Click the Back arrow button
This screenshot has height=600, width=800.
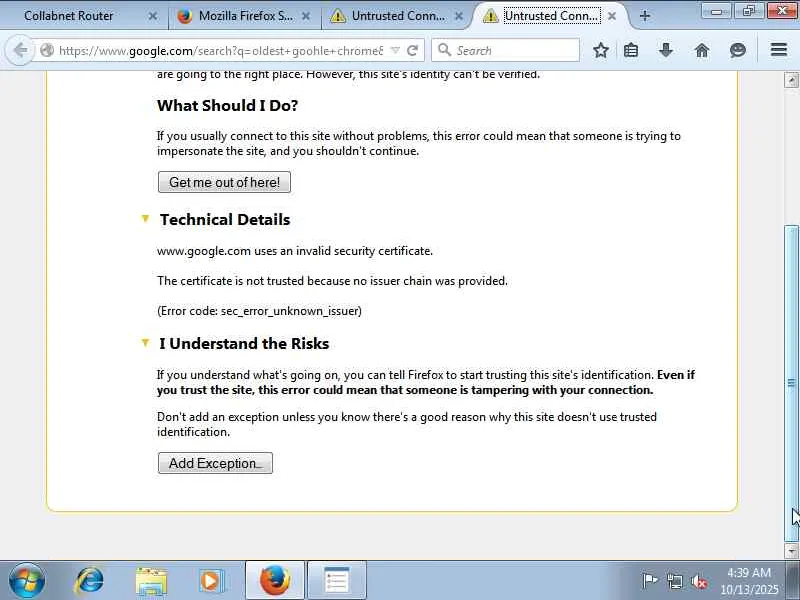pyautogui.click(x=19, y=50)
